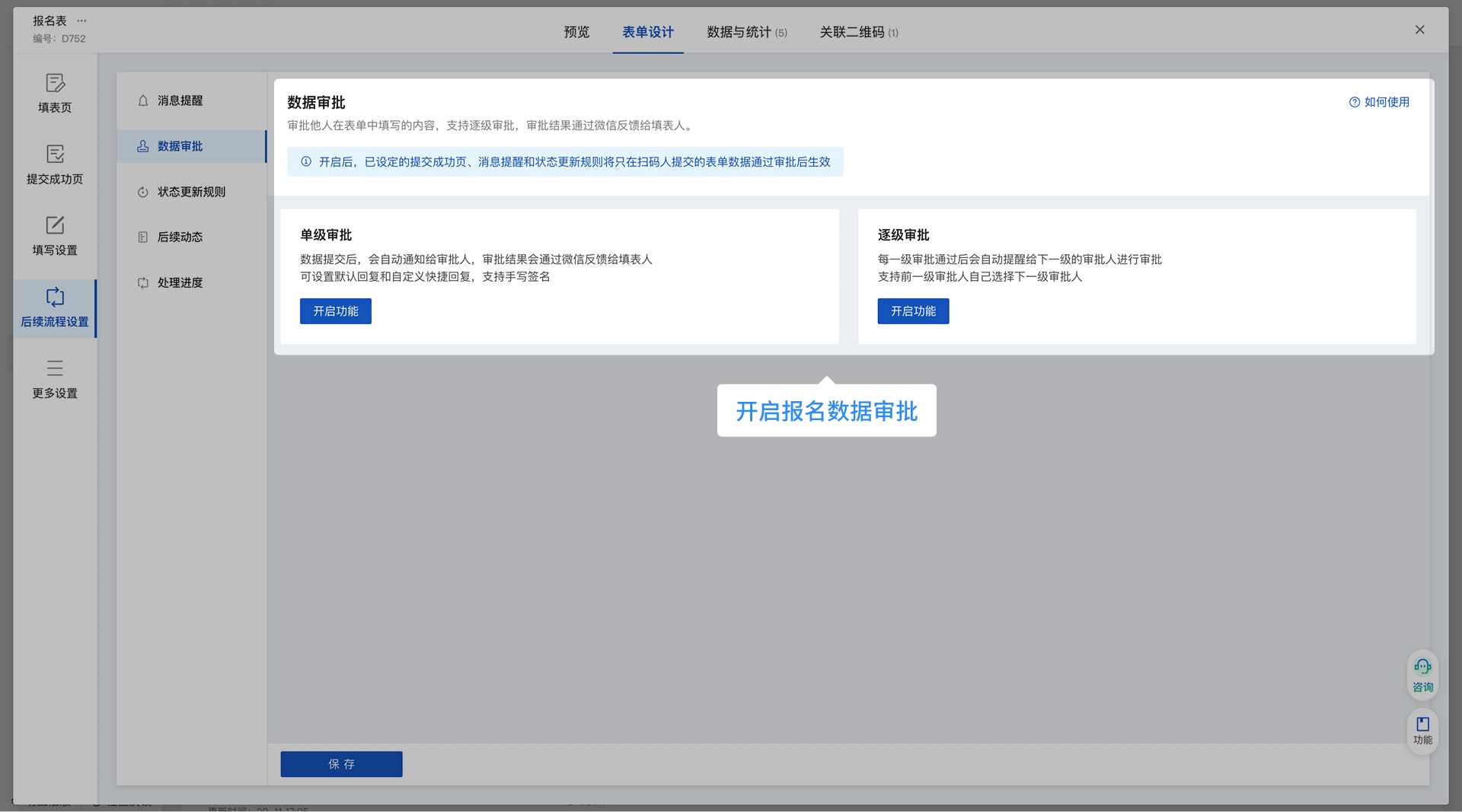Screen dimensions: 1462x812
Task: Open 处理进度 section
Action: point(180,282)
